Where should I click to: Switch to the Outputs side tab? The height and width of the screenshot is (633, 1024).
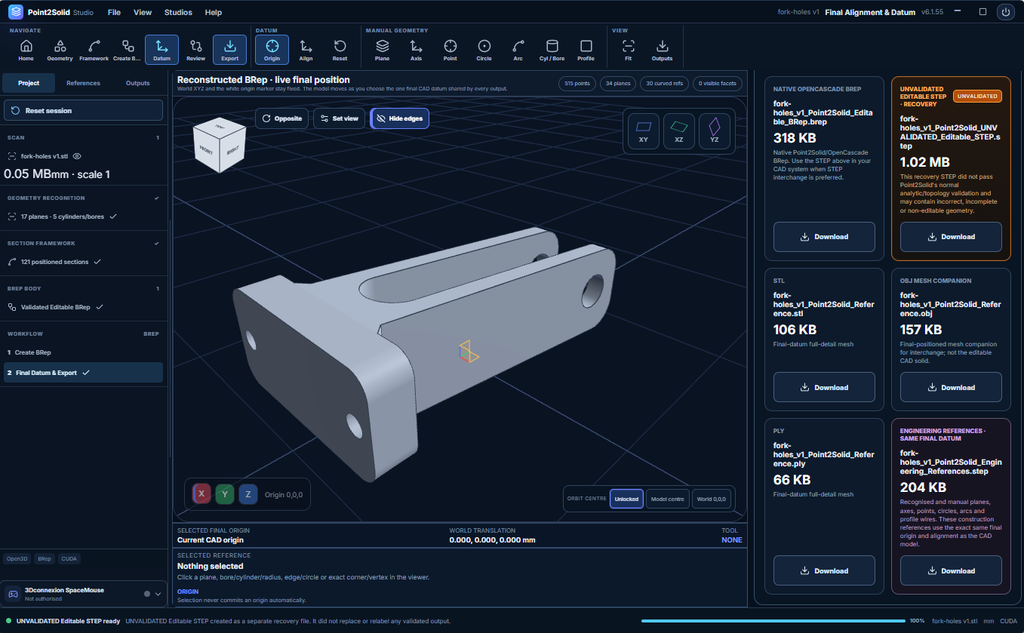tap(138, 83)
